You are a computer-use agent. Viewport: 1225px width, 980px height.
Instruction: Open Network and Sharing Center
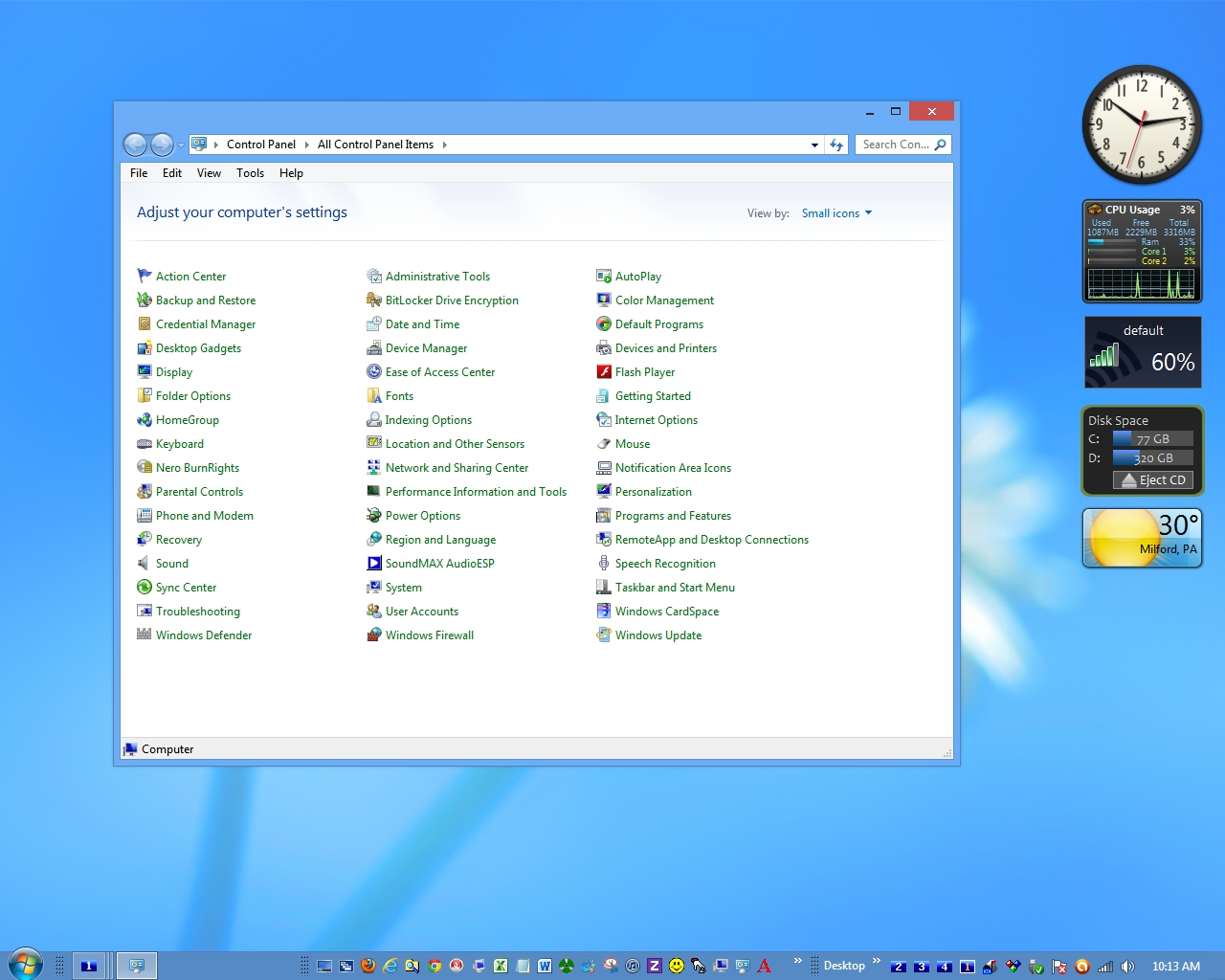(457, 467)
